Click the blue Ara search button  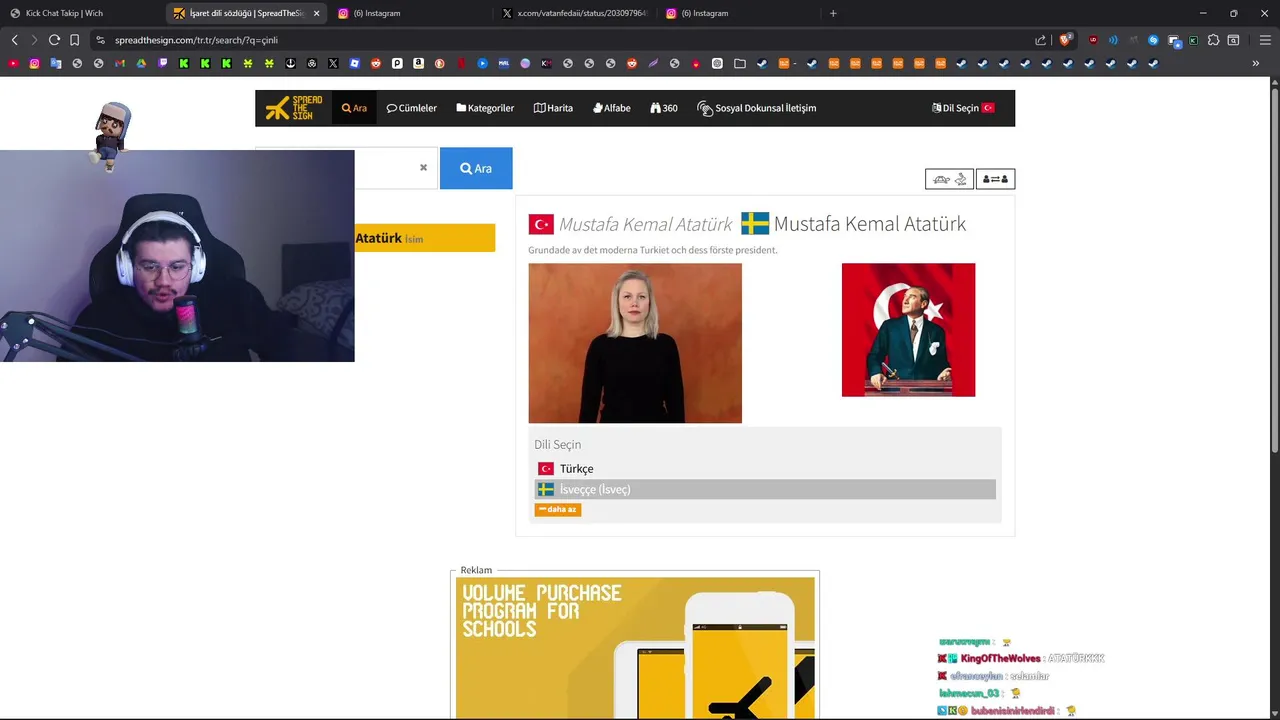coord(476,168)
